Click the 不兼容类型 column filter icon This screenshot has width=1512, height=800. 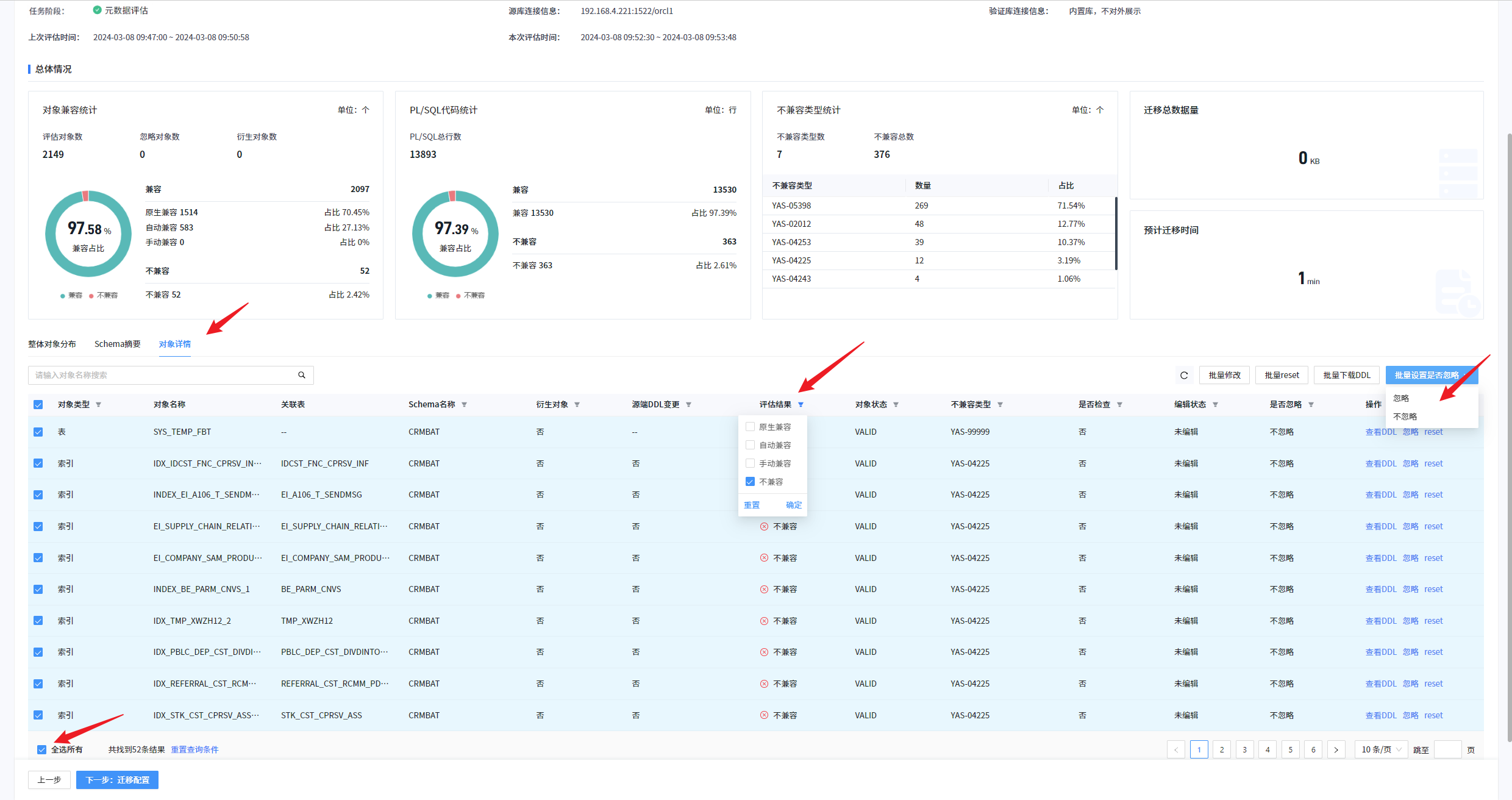click(1000, 405)
